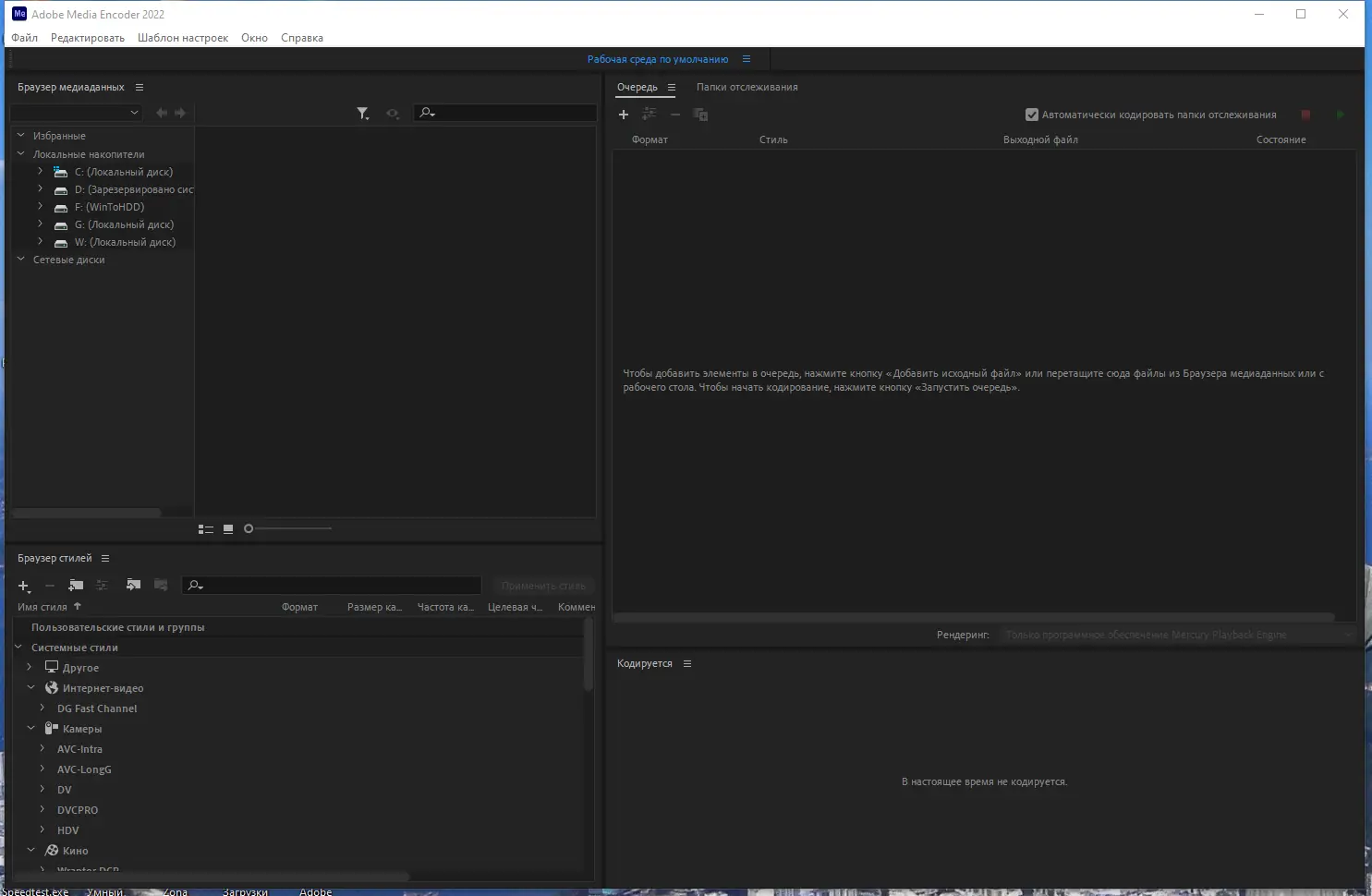Viewport: 1372px width, 896px height.
Task: Select Очередь tab
Action: click(637, 87)
